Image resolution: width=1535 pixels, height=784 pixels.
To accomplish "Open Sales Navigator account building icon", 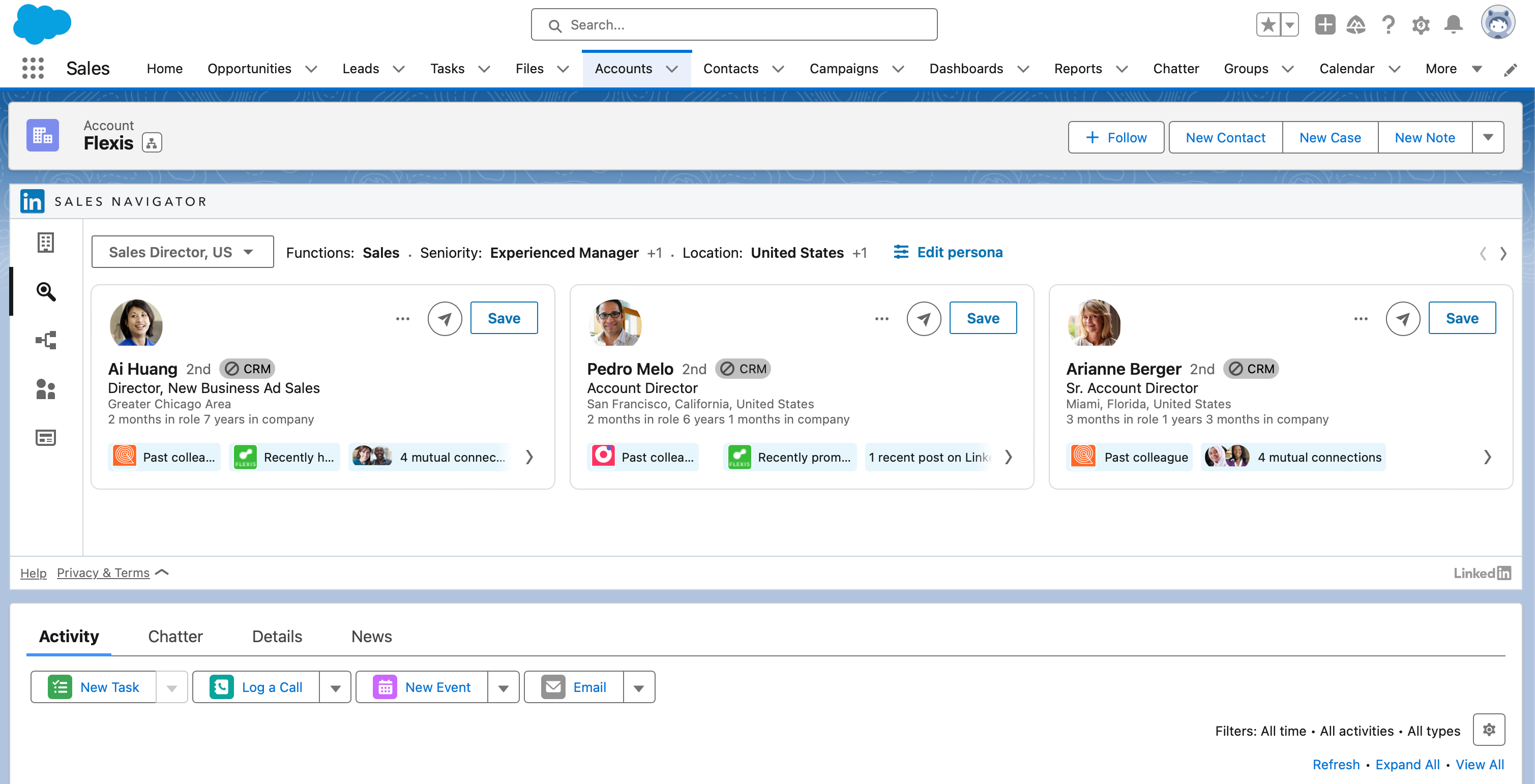I will (x=46, y=243).
